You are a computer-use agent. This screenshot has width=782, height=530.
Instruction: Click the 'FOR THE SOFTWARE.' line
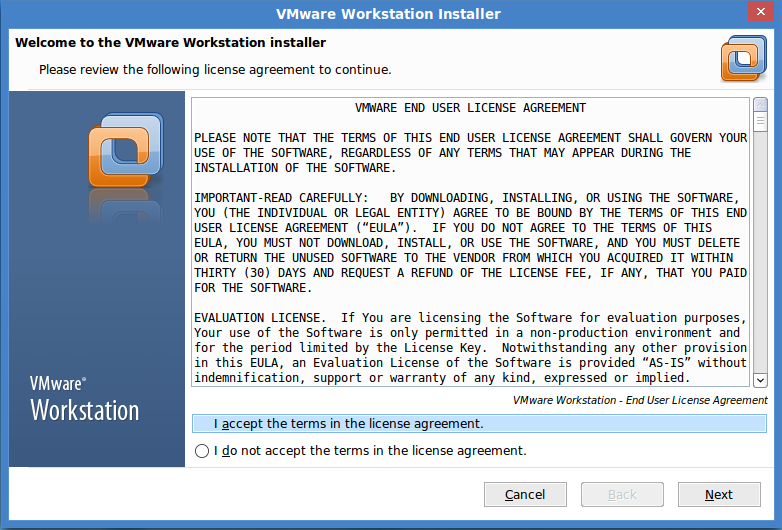(253, 288)
